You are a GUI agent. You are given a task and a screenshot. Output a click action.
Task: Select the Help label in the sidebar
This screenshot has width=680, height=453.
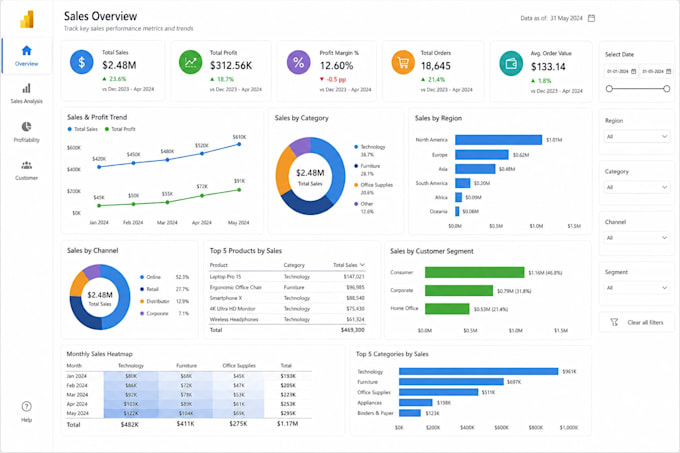[26, 420]
